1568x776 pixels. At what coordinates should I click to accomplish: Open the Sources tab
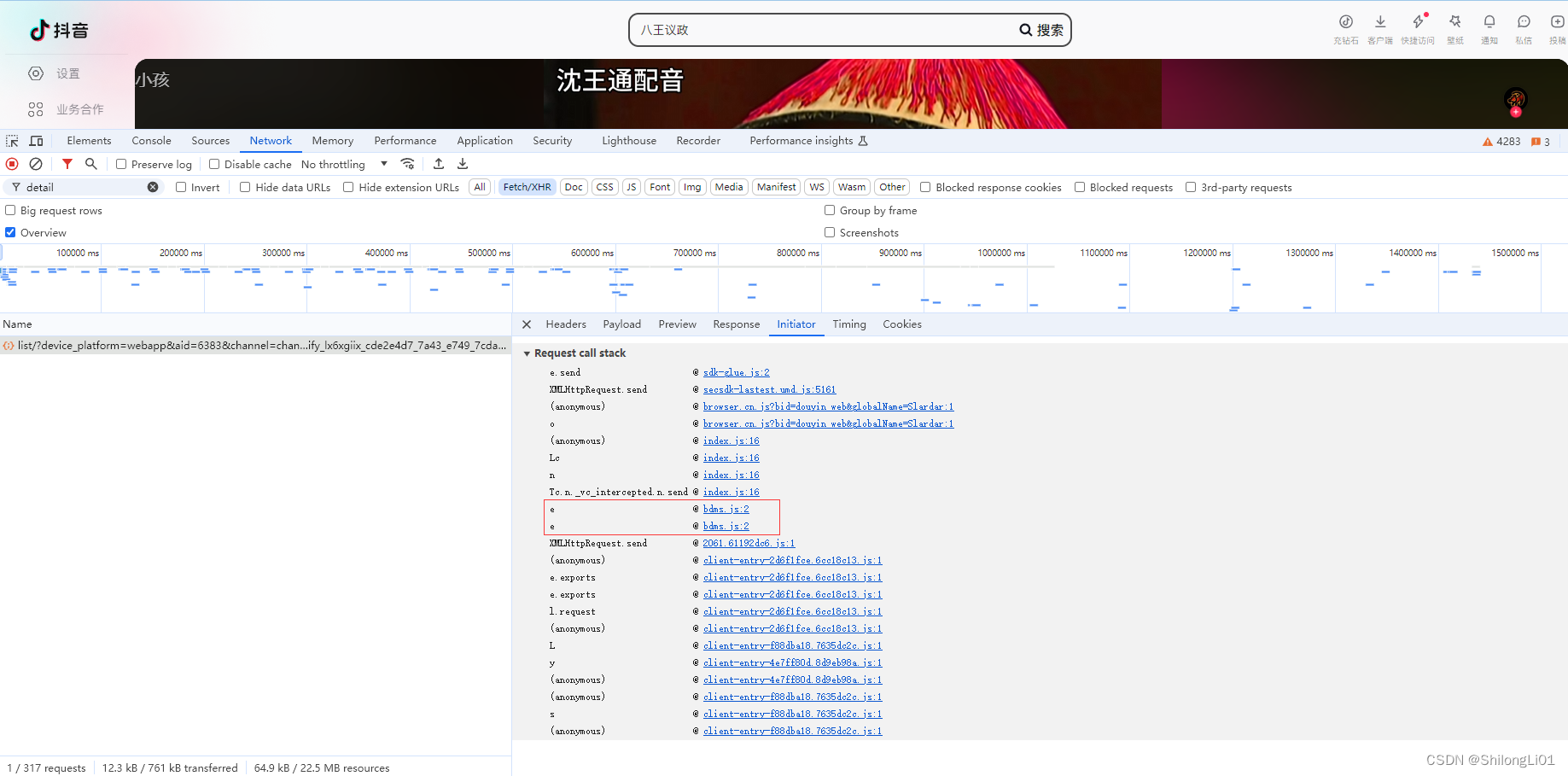coord(210,141)
